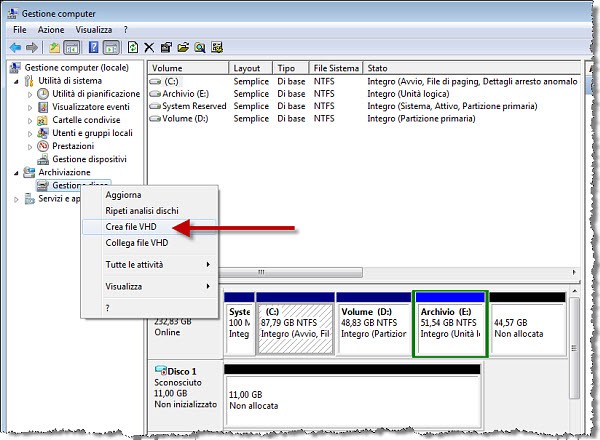Select Gestione dispositivi in the tree
The height and width of the screenshot is (440, 600).
point(89,159)
